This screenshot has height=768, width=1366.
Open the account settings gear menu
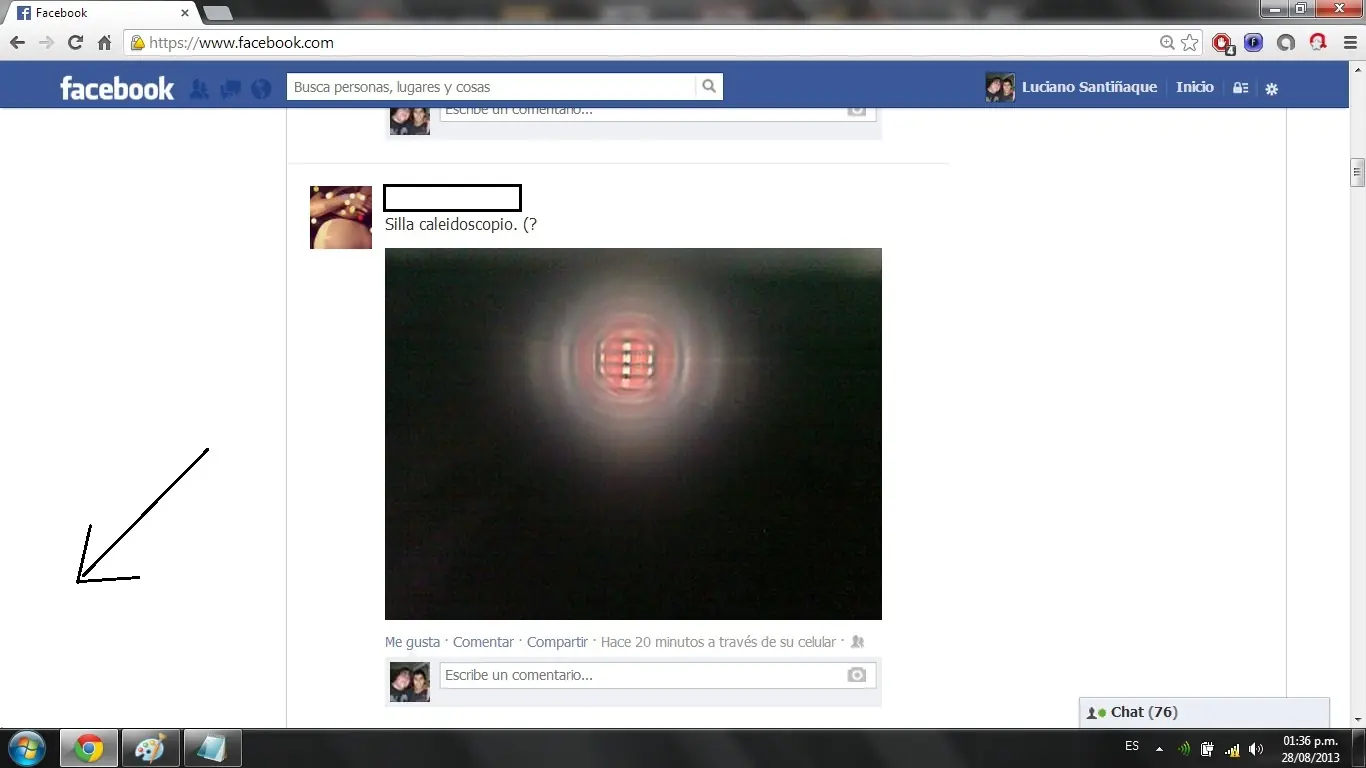point(1272,88)
